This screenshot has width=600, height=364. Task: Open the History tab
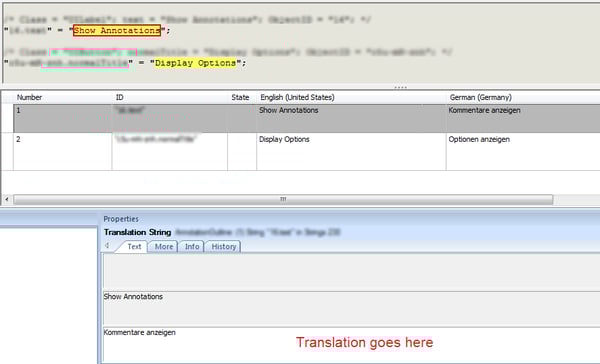coord(223,246)
